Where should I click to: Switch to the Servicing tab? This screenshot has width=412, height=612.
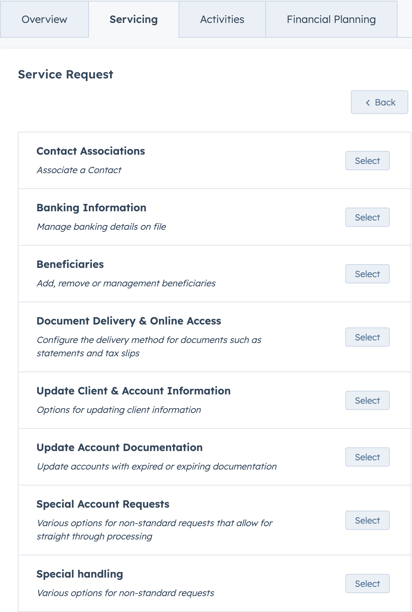tap(133, 19)
